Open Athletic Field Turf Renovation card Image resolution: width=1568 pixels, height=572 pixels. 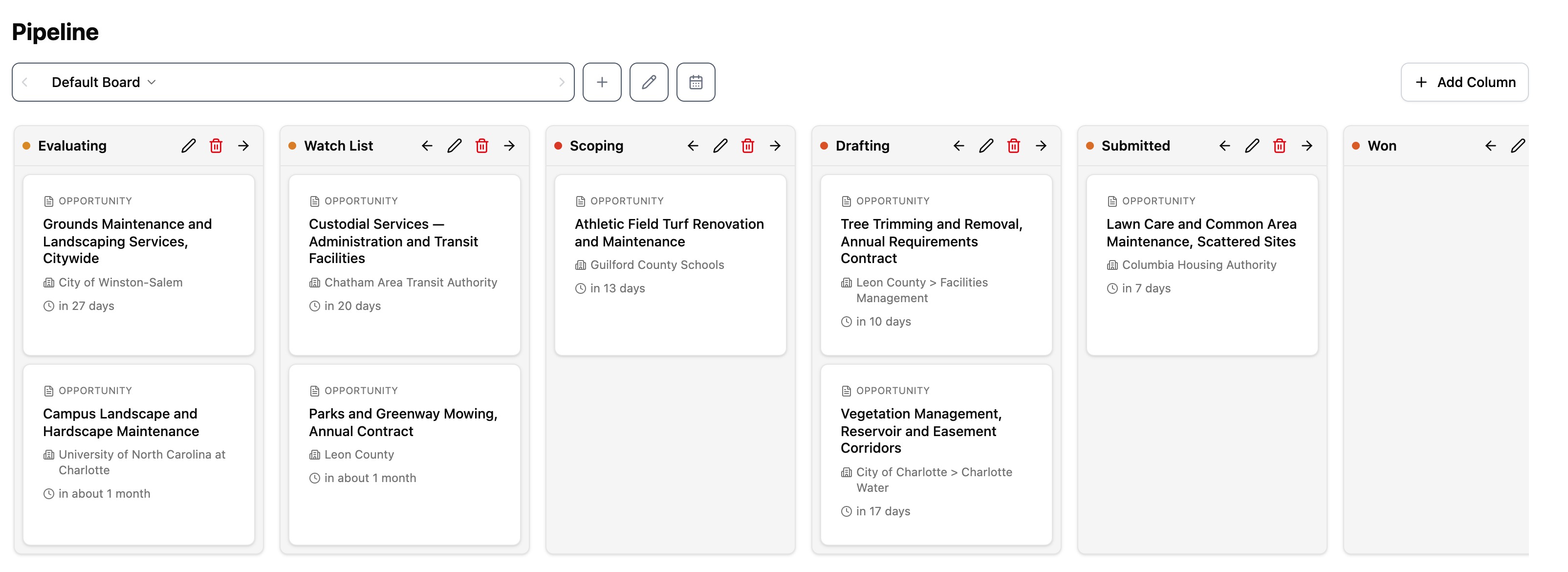670,265
